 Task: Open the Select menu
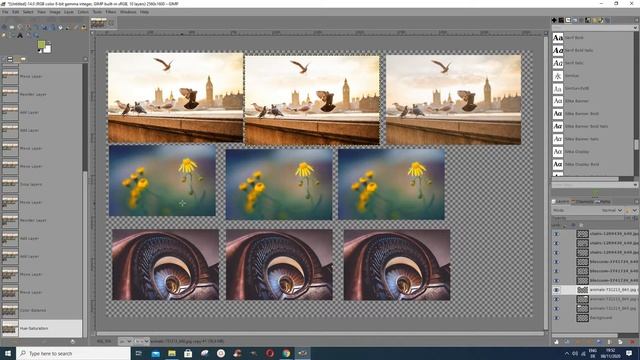pos(28,12)
